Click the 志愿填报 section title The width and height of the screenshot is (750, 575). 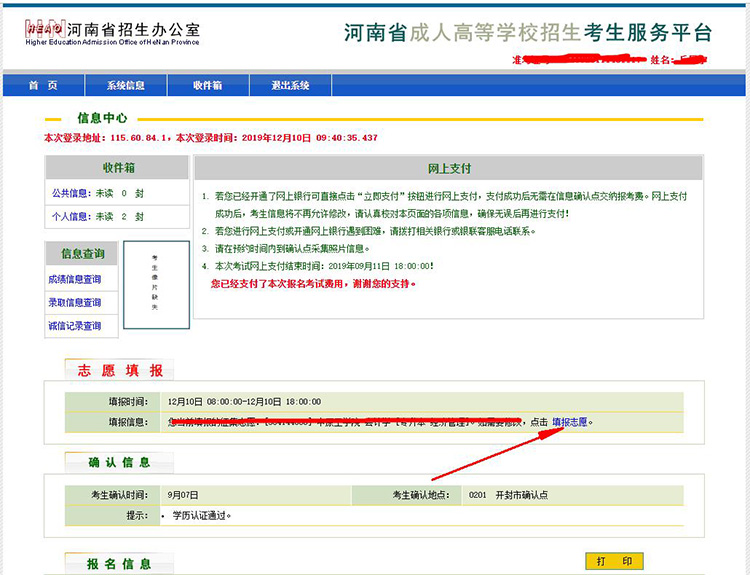pos(120,371)
